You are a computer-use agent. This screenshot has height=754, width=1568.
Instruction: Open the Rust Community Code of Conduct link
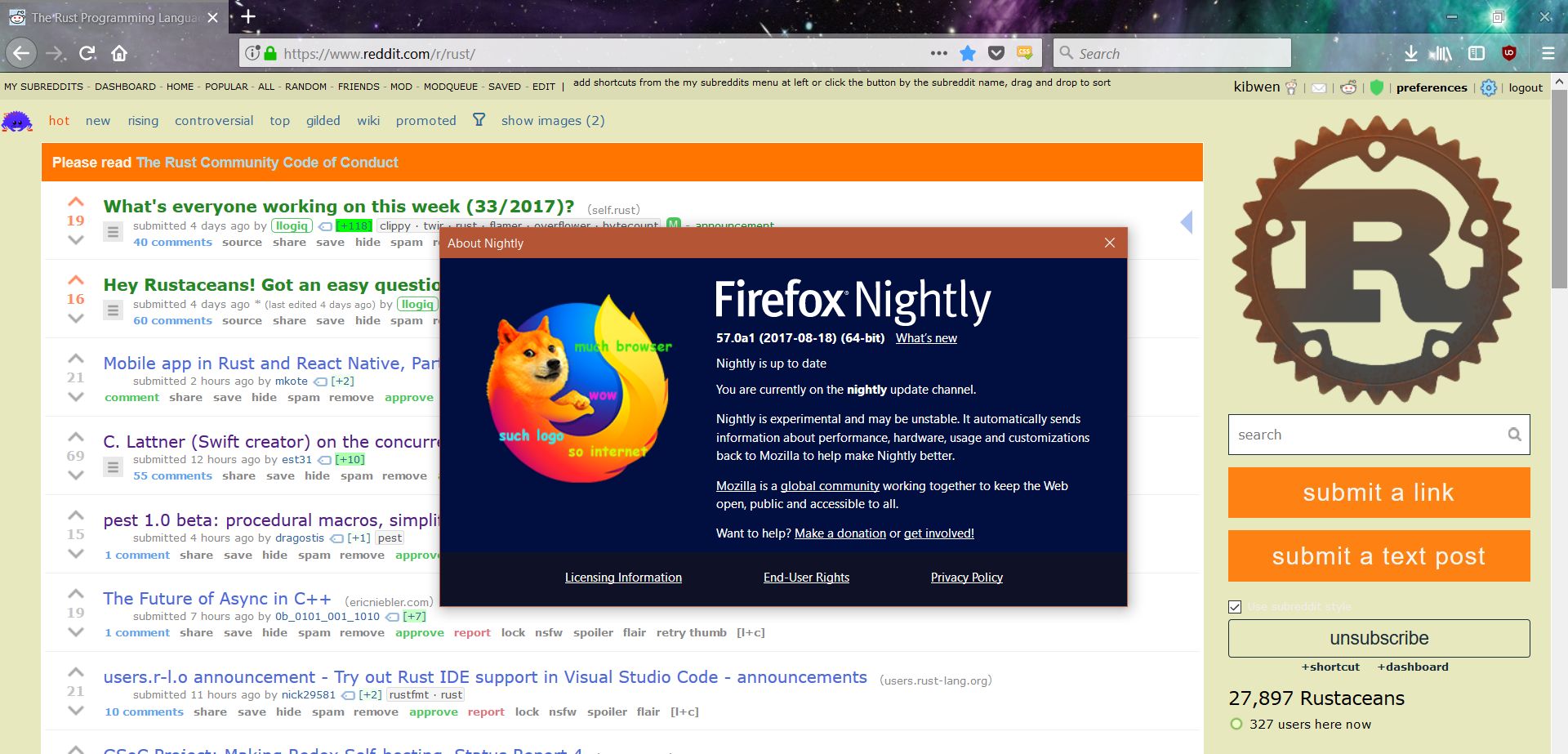268,163
